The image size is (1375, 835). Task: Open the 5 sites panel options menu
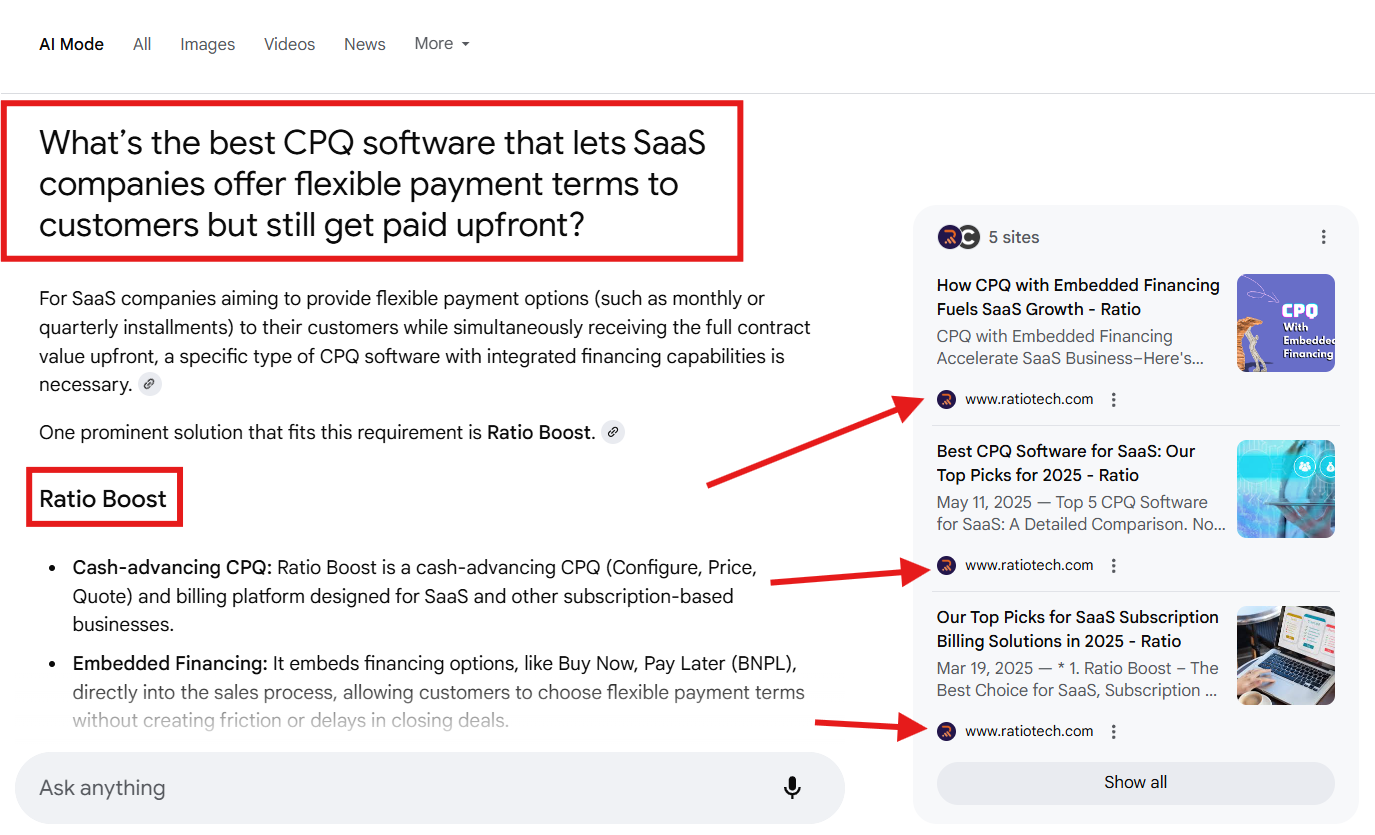pos(1323,237)
